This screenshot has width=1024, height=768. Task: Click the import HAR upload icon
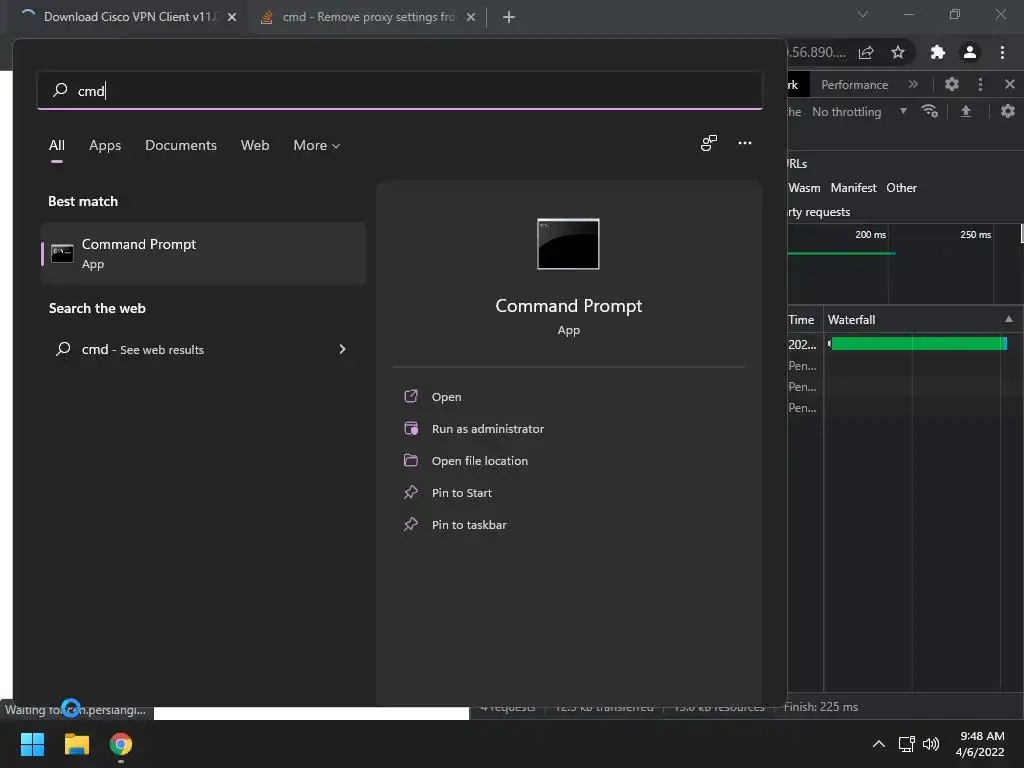point(965,111)
